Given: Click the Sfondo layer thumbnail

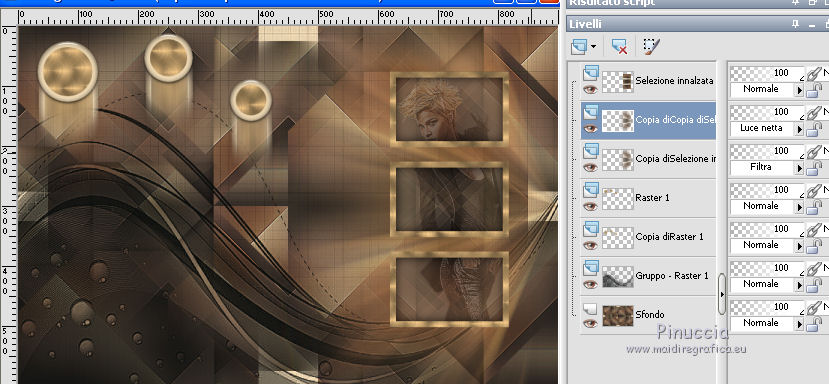Looking at the screenshot, I should click(x=618, y=315).
